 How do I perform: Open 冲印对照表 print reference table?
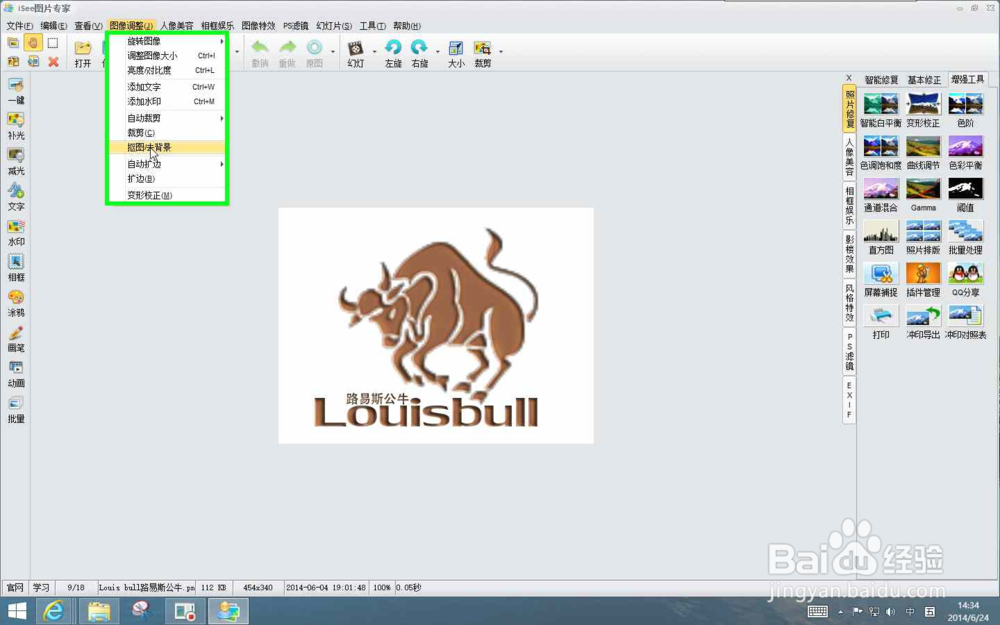click(x=965, y=322)
